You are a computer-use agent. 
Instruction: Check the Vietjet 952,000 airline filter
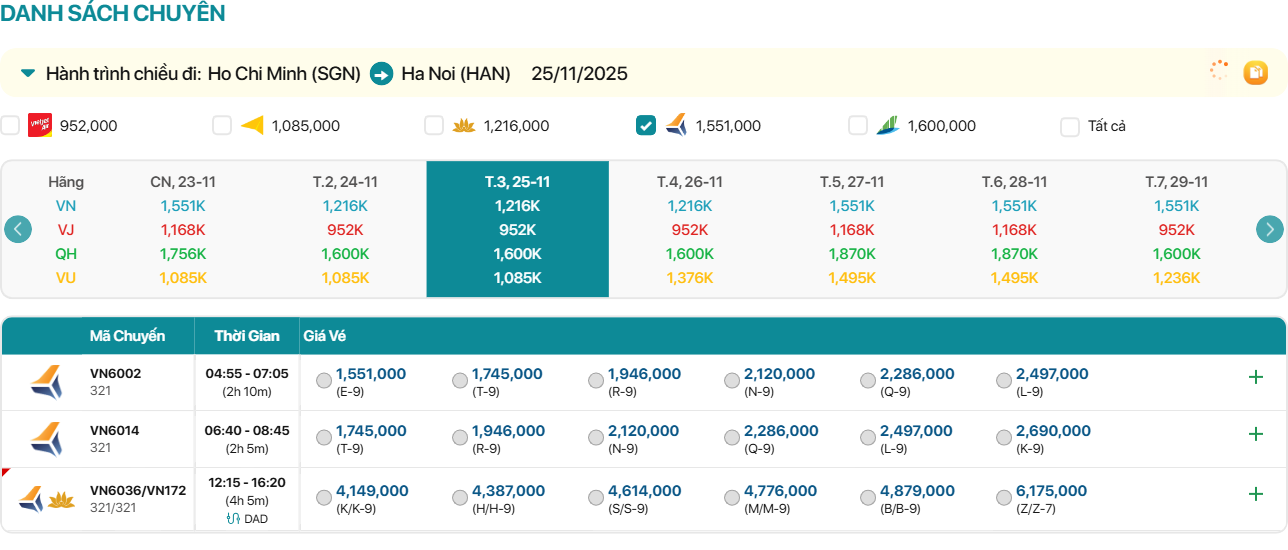click(x=10, y=125)
